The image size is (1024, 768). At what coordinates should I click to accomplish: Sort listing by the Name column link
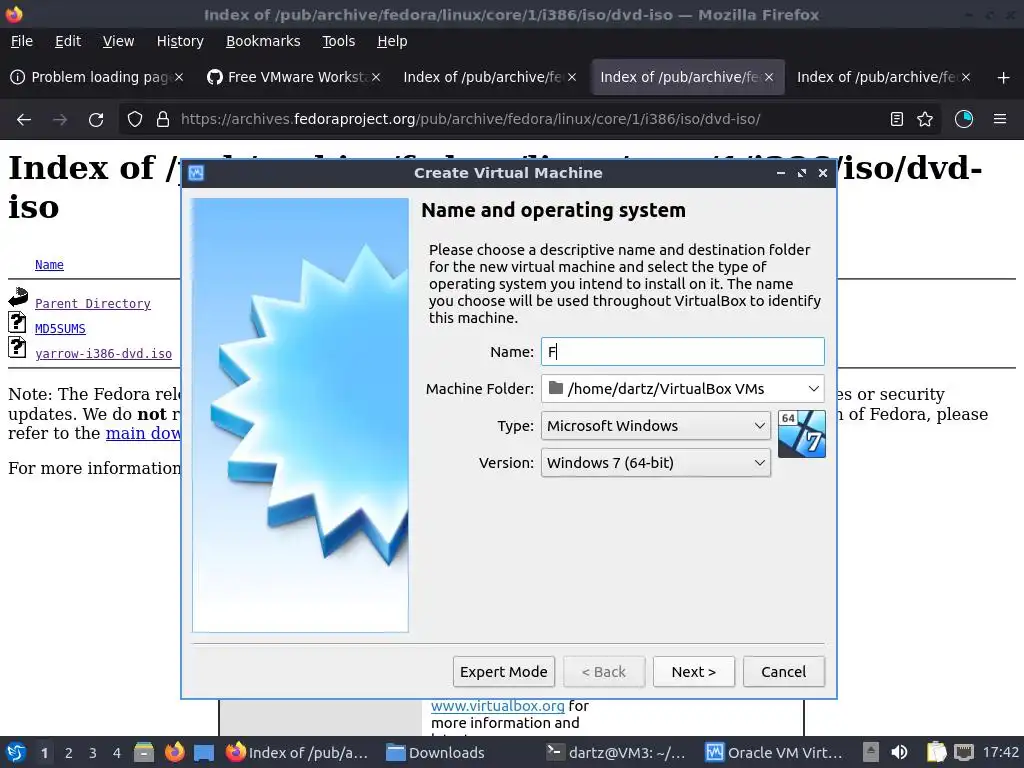49,264
